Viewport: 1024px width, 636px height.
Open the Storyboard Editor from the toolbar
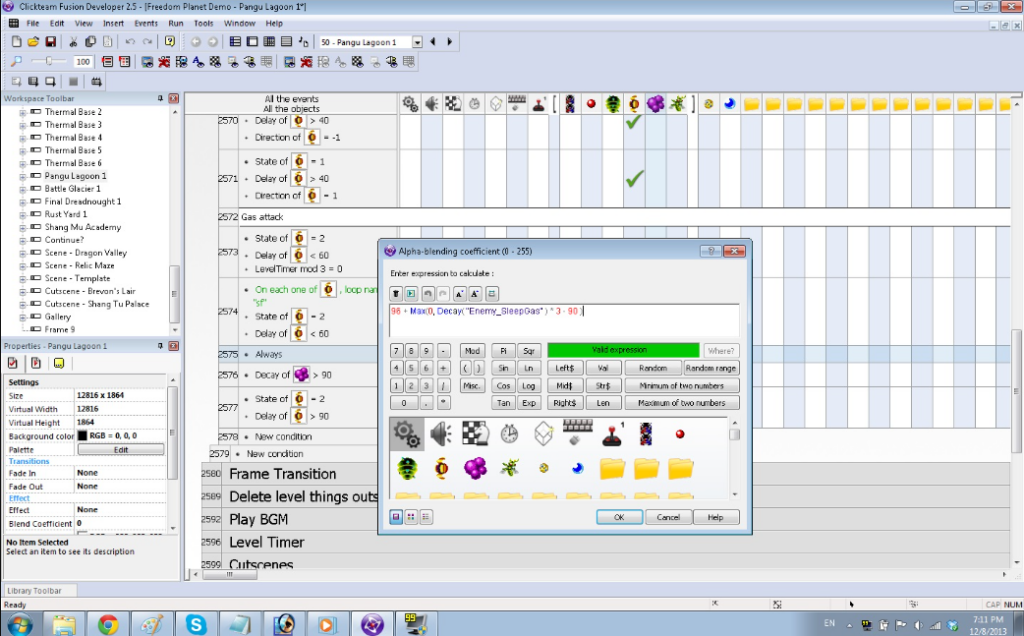[x=234, y=41]
